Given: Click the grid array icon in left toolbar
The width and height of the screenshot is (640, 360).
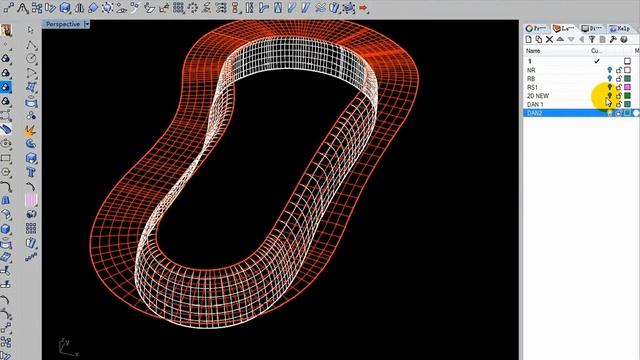Looking at the screenshot, I should (31, 228).
